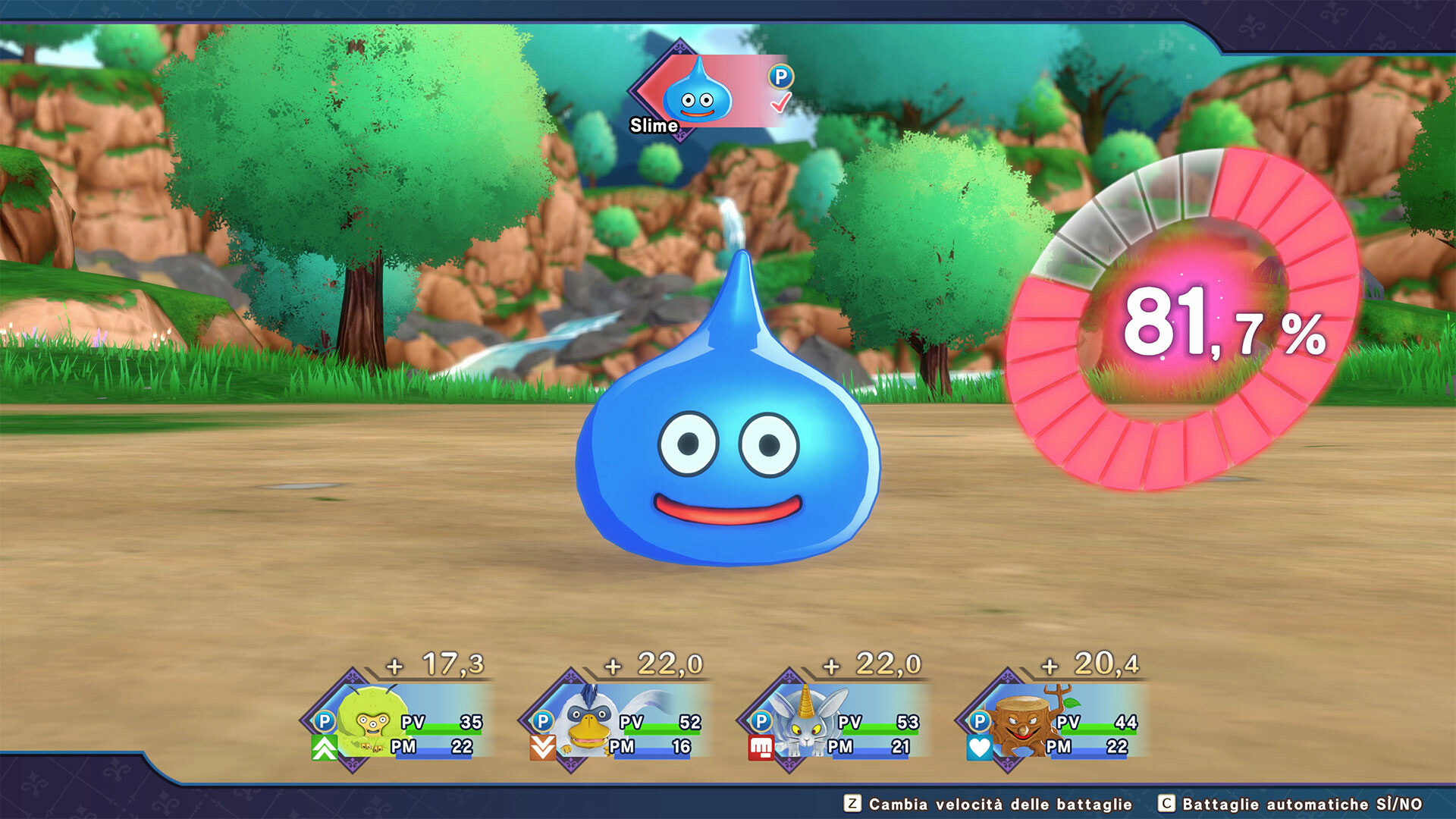Click the green double-up-arrow buff icon
This screenshot has height=819, width=1456.
tap(325, 748)
